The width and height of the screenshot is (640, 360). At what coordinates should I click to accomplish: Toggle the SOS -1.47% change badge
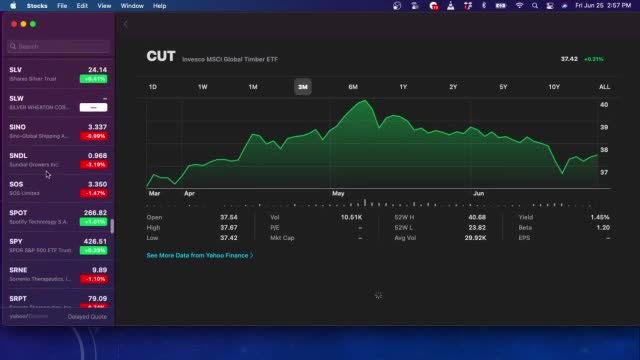pyautogui.click(x=93, y=193)
